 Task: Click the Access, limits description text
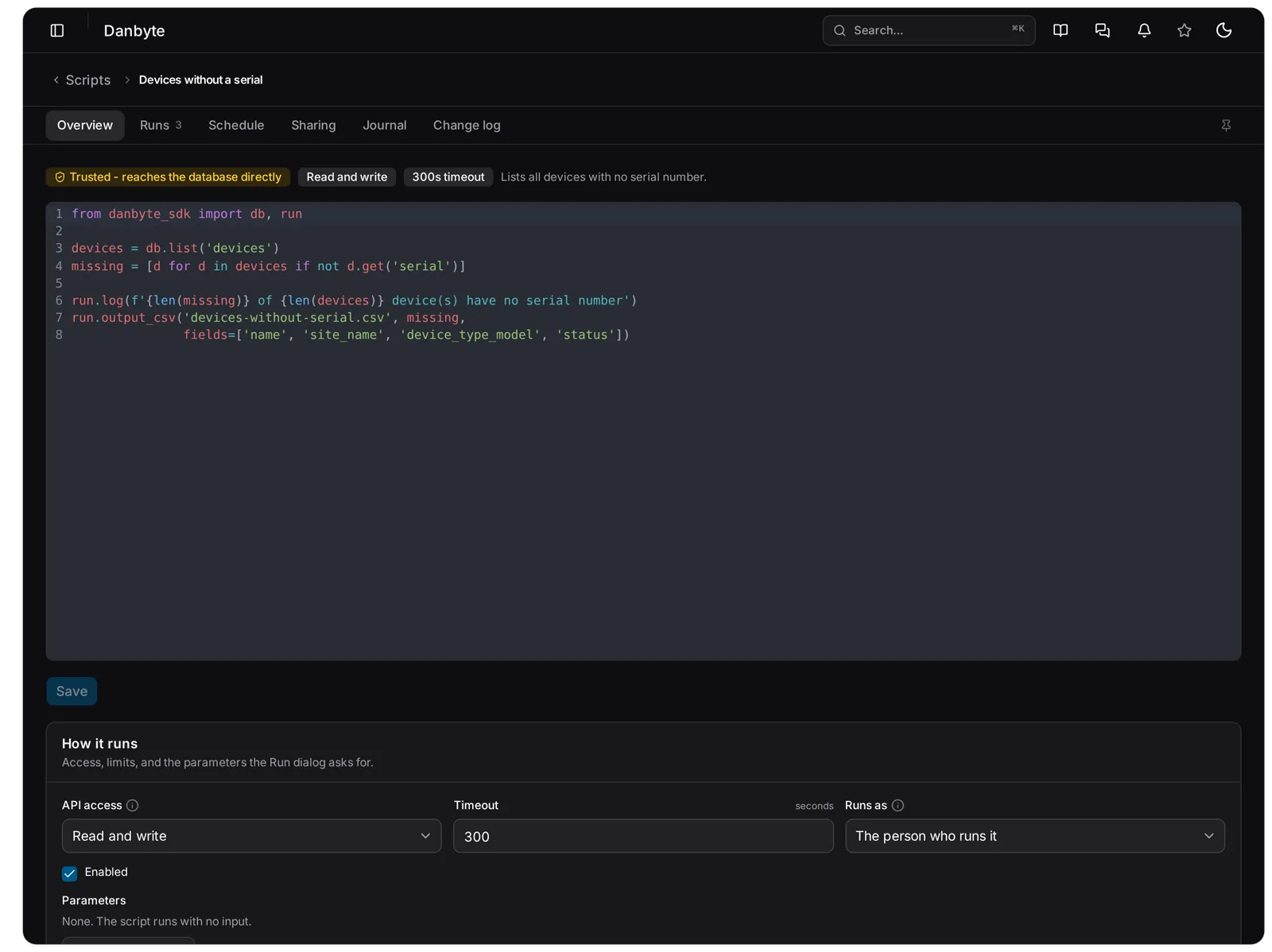click(x=218, y=762)
